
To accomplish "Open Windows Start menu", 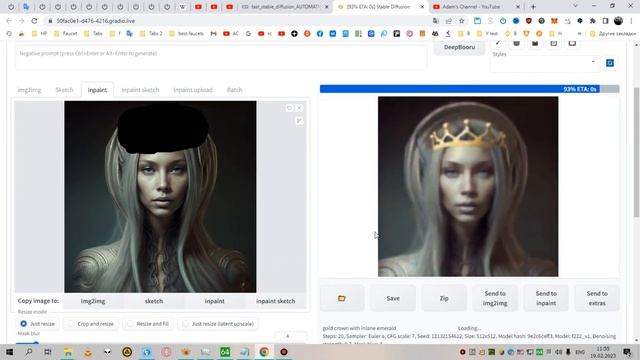I will point(9,352).
